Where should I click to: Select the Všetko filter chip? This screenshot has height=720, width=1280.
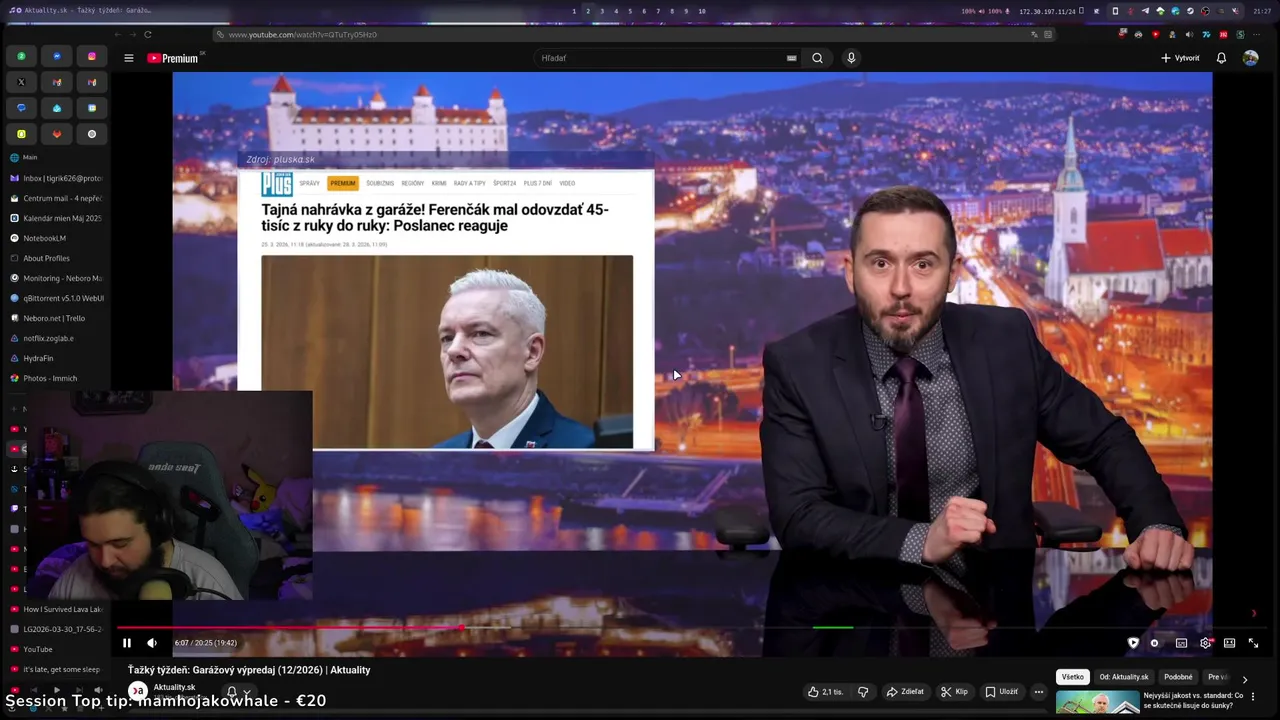pos(1073,677)
